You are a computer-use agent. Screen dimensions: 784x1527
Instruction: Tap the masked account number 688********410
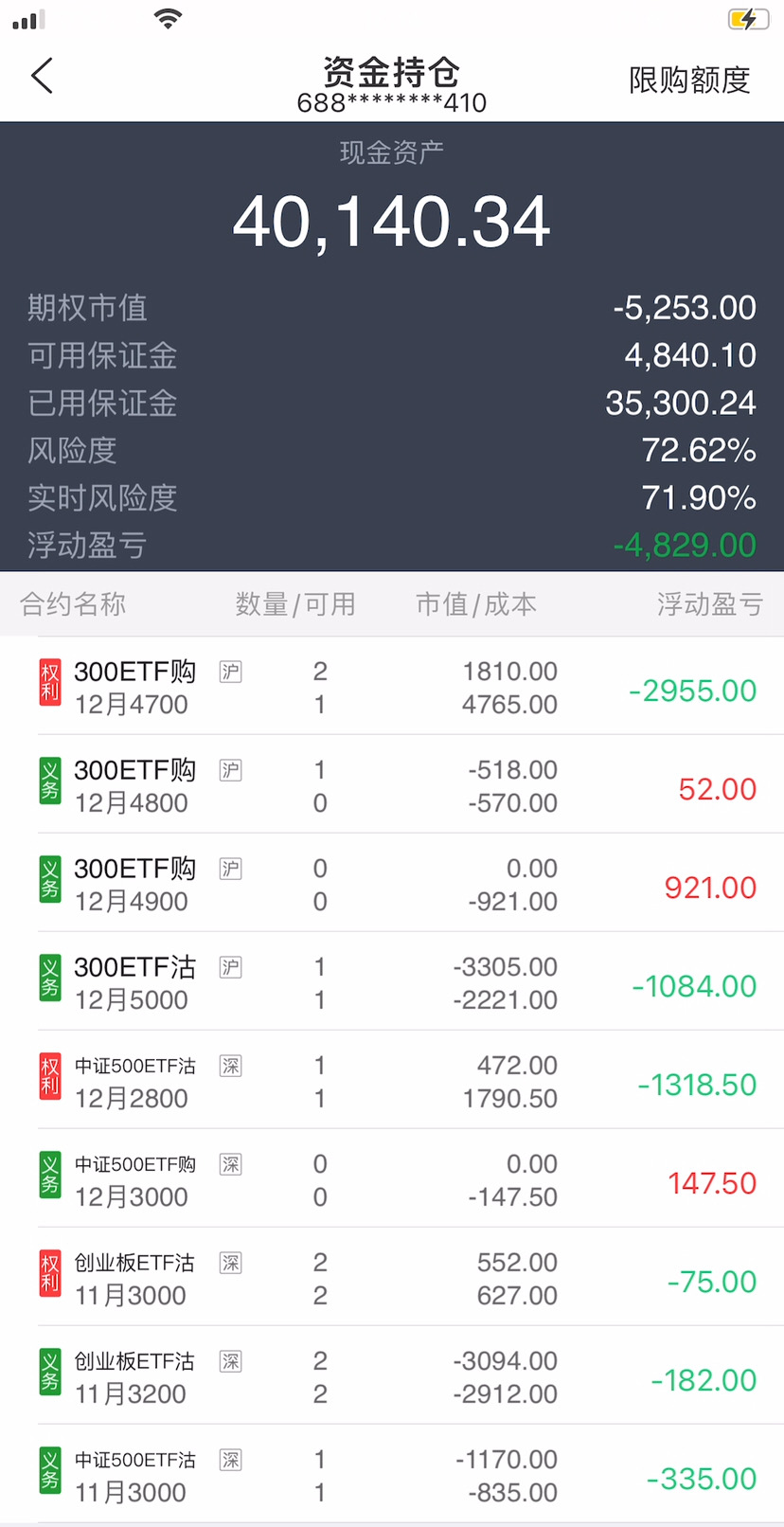(x=392, y=102)
